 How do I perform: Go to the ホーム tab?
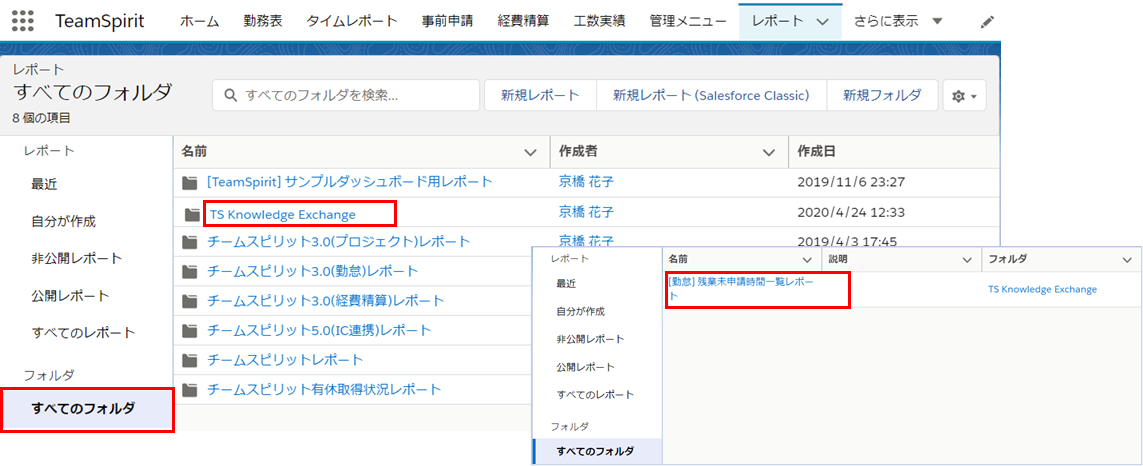click(200, 21)
